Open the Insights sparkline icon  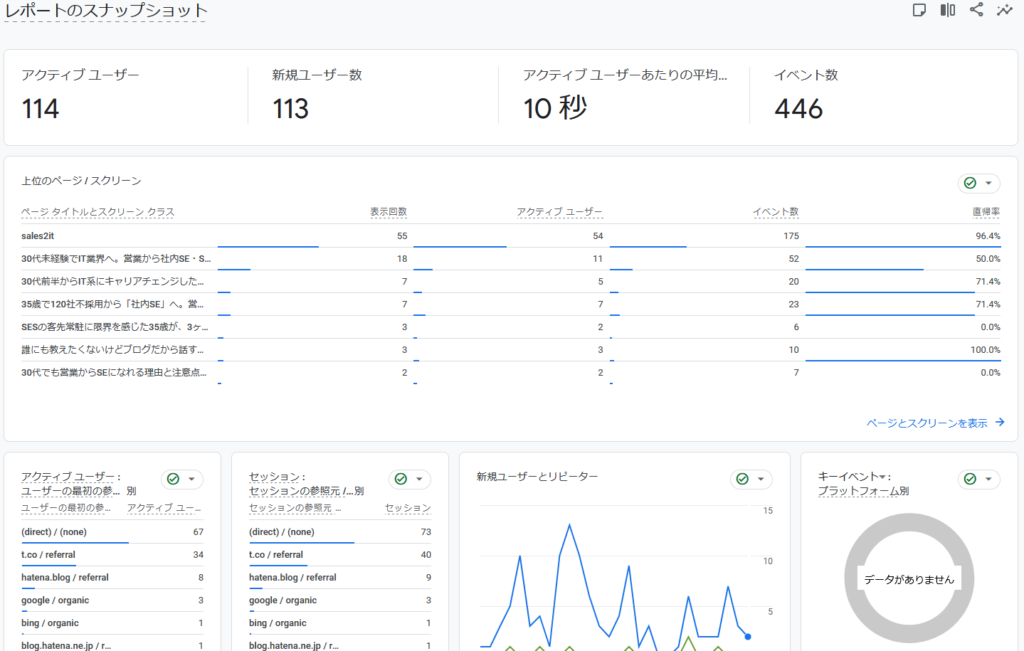click(1005, 10)
